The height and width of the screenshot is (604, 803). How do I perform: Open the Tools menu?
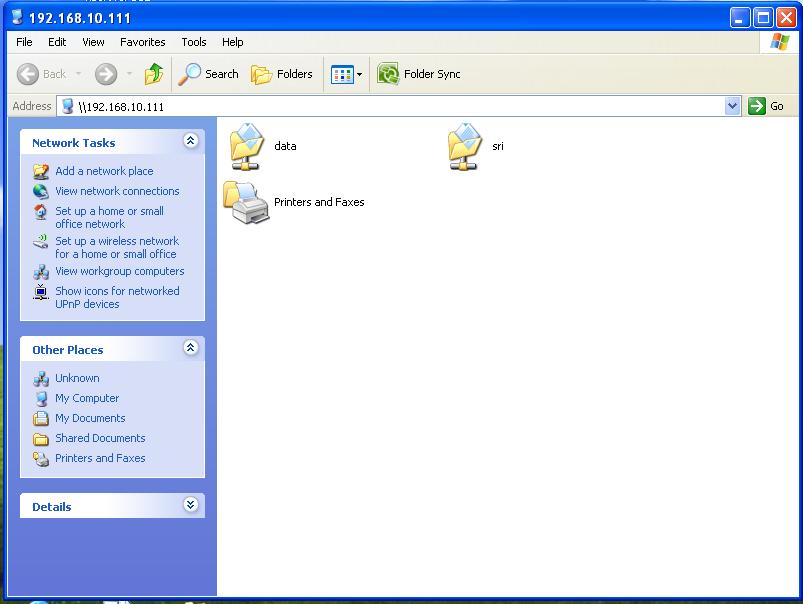[x=194, y=42]
